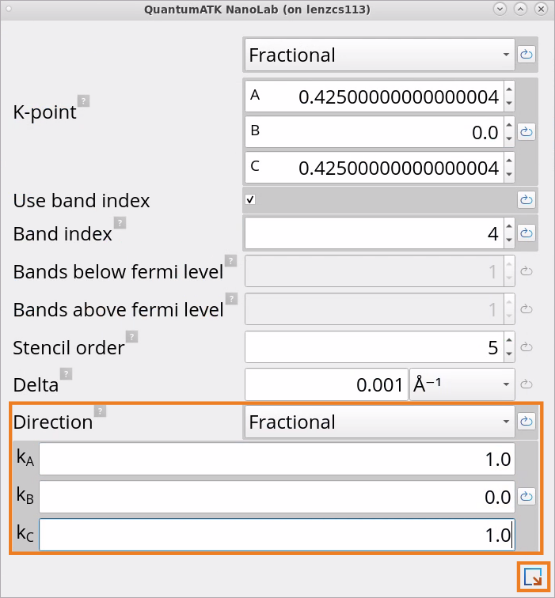This screenshot has width=555, height=598.
Task: Reset the Direction type dropdown
Action: click(526, 421)
